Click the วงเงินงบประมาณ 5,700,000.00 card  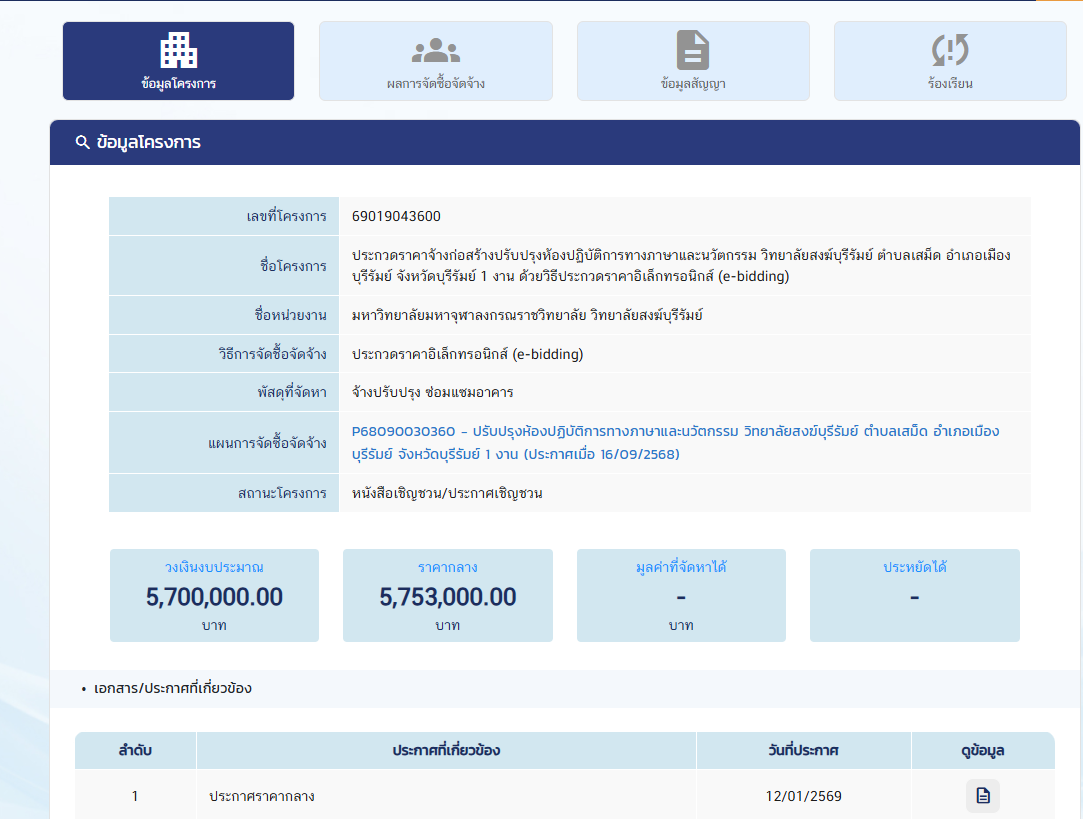click(x=214, y=595)
